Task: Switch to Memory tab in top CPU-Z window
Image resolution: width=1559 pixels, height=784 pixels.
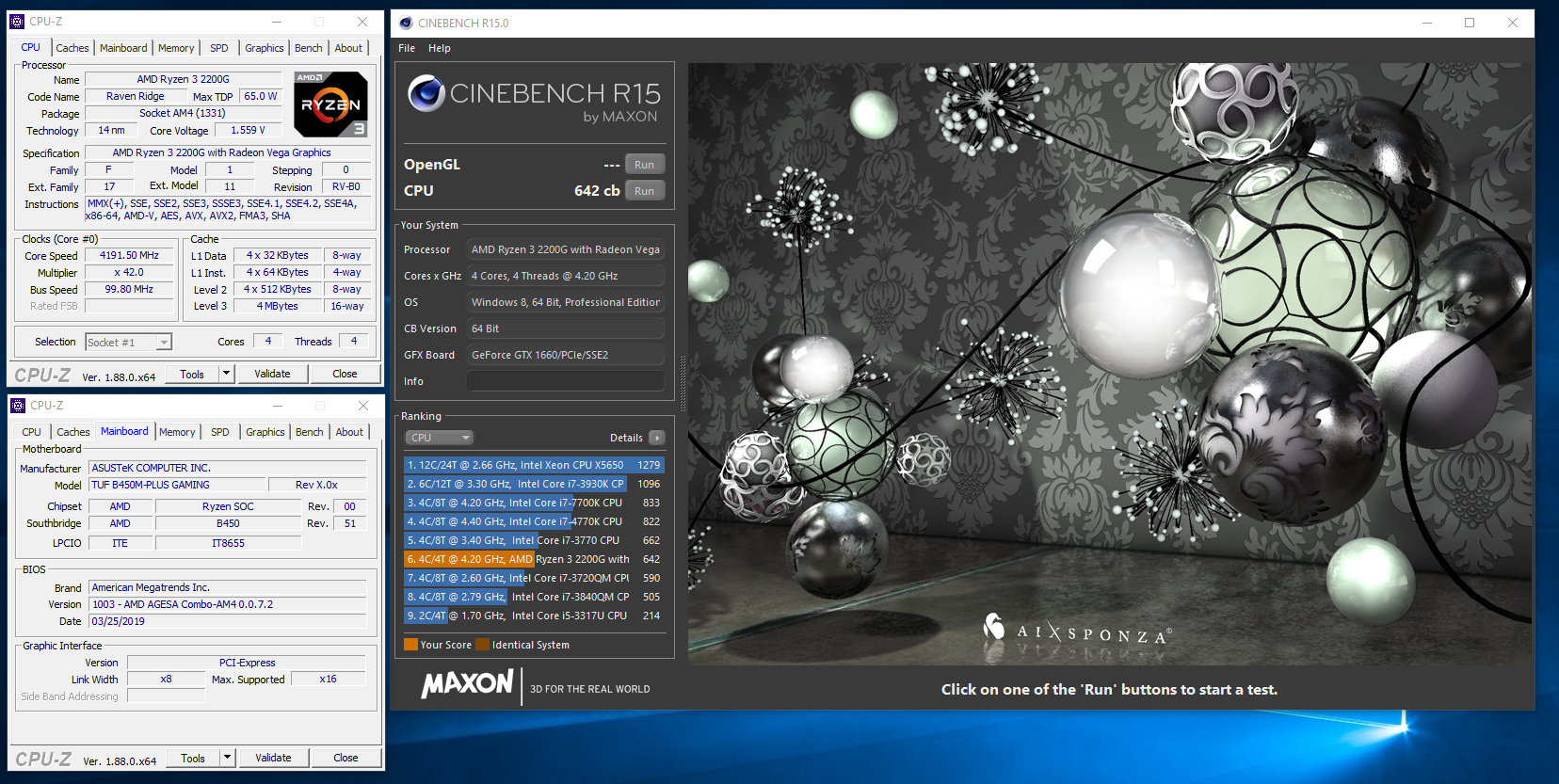Action: click(x=176, y=48)
